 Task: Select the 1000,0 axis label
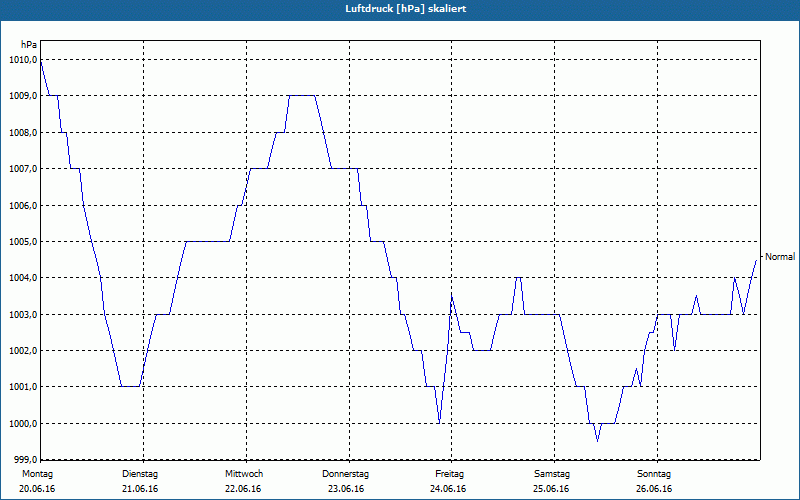(x=23, y=423)
